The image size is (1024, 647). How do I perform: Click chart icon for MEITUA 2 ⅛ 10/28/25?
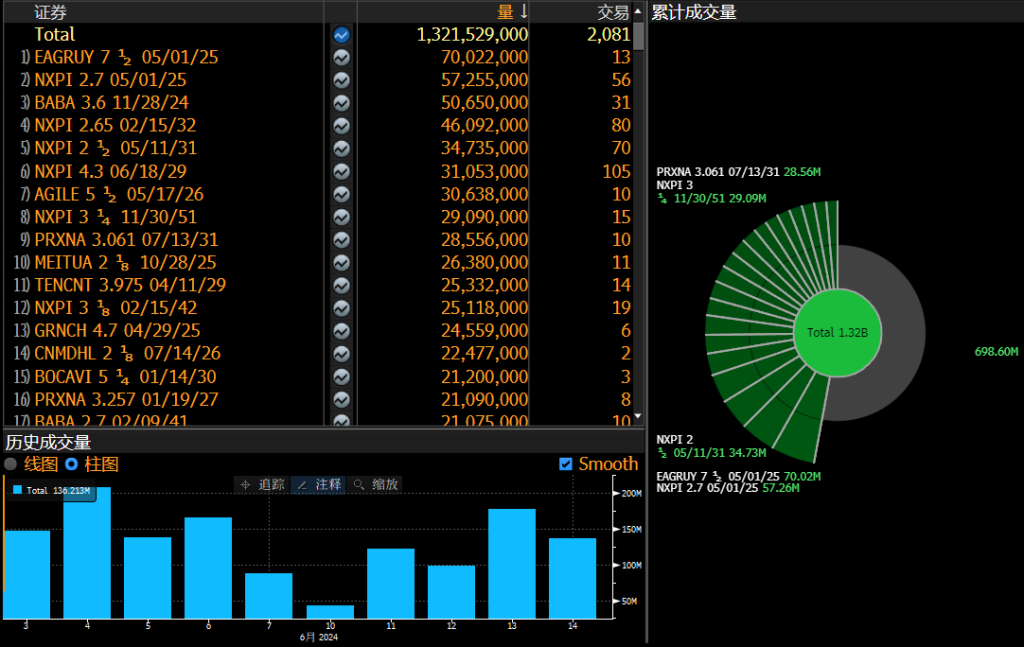tap(341, 262)
